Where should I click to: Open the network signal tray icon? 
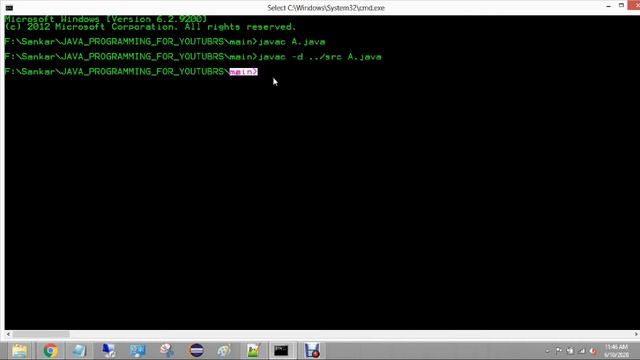(x=582, y=351)
